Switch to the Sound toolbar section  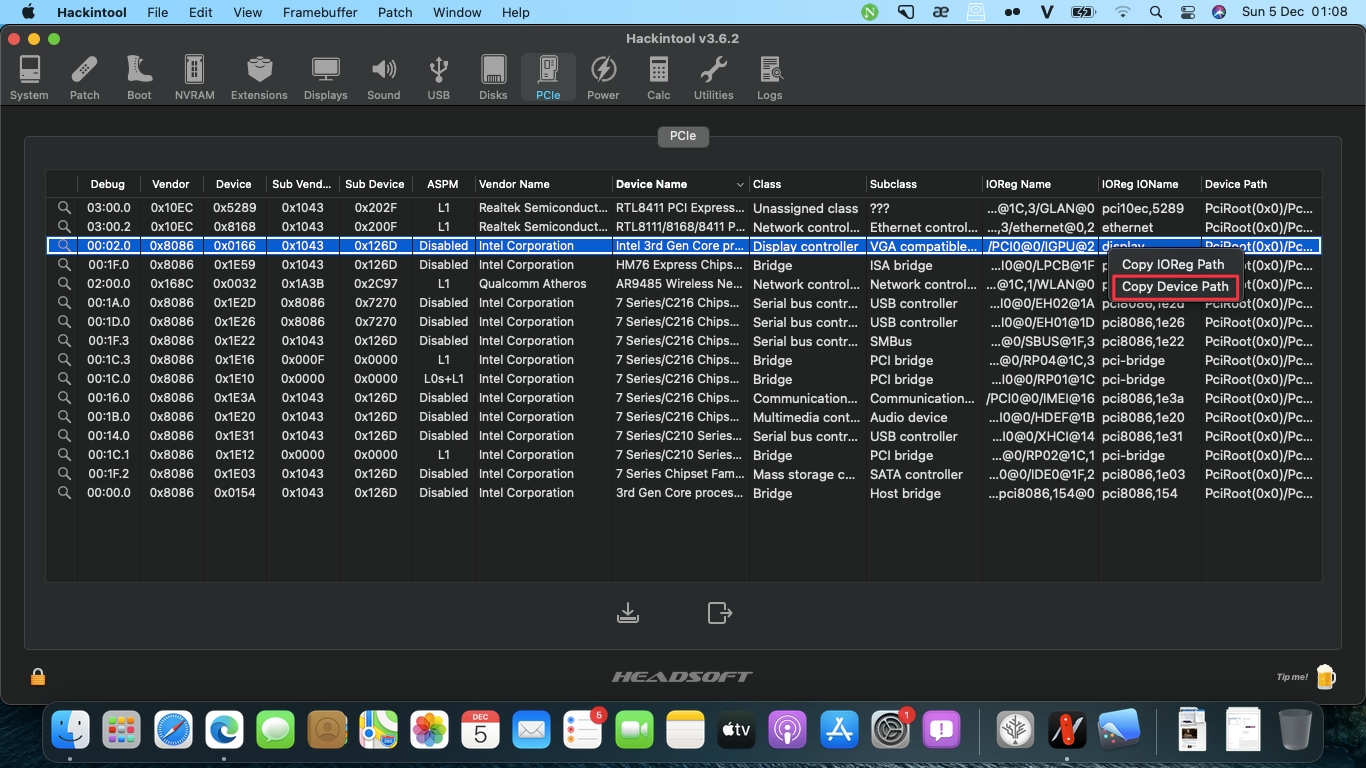click(383, 78)
